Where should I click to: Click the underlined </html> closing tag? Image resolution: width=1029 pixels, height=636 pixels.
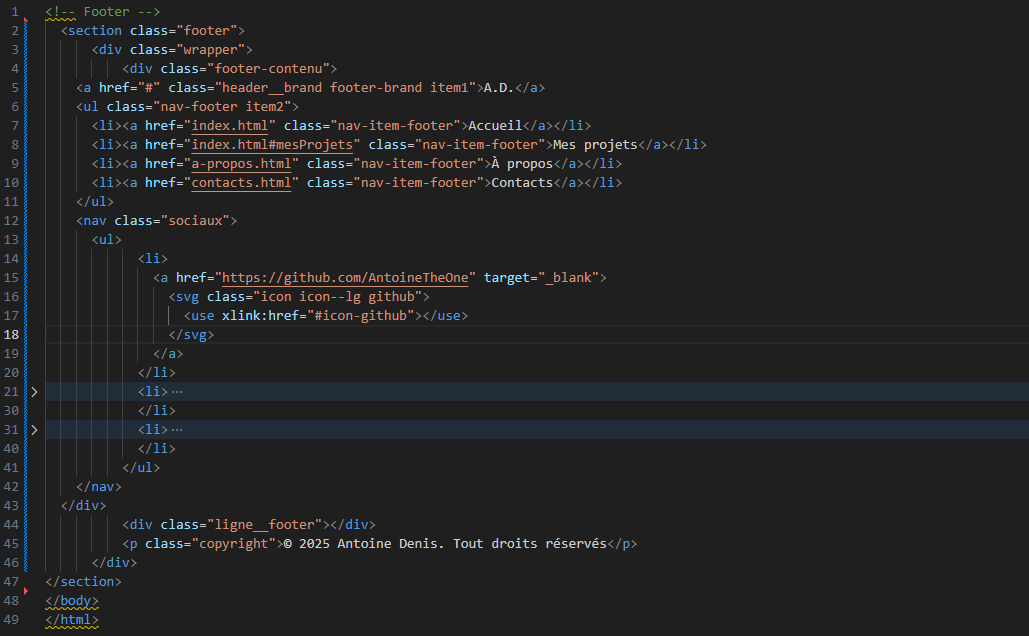pos(71,619)
